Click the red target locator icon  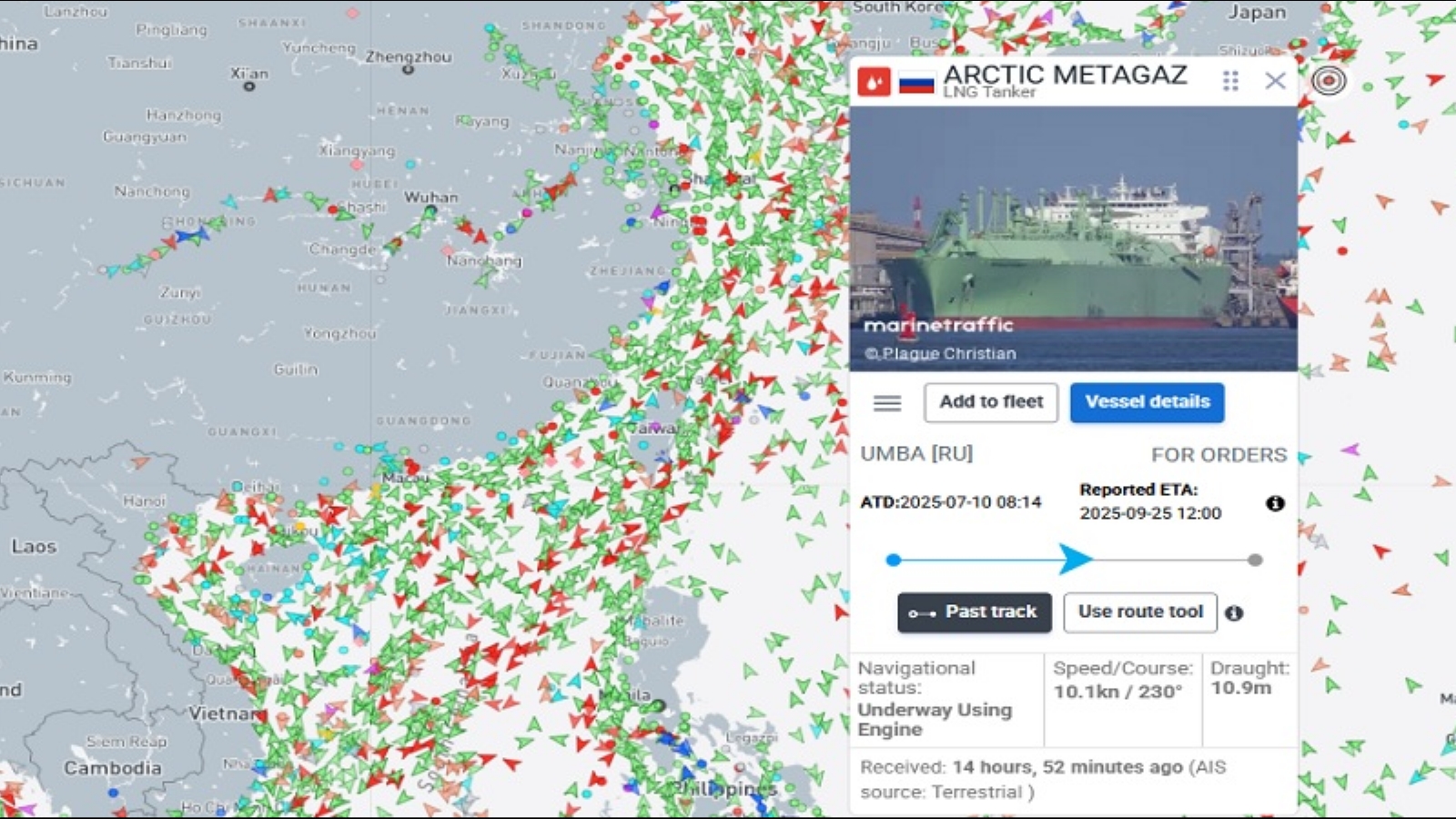coord(1329,81)
